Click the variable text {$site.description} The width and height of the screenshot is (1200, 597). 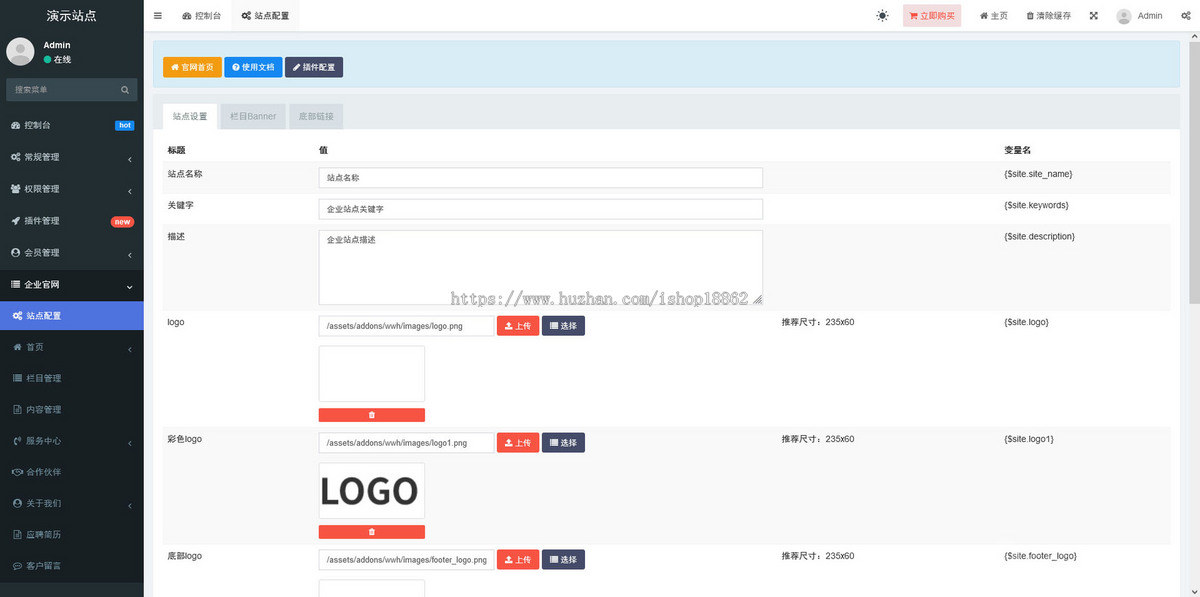click(1039, 237)
